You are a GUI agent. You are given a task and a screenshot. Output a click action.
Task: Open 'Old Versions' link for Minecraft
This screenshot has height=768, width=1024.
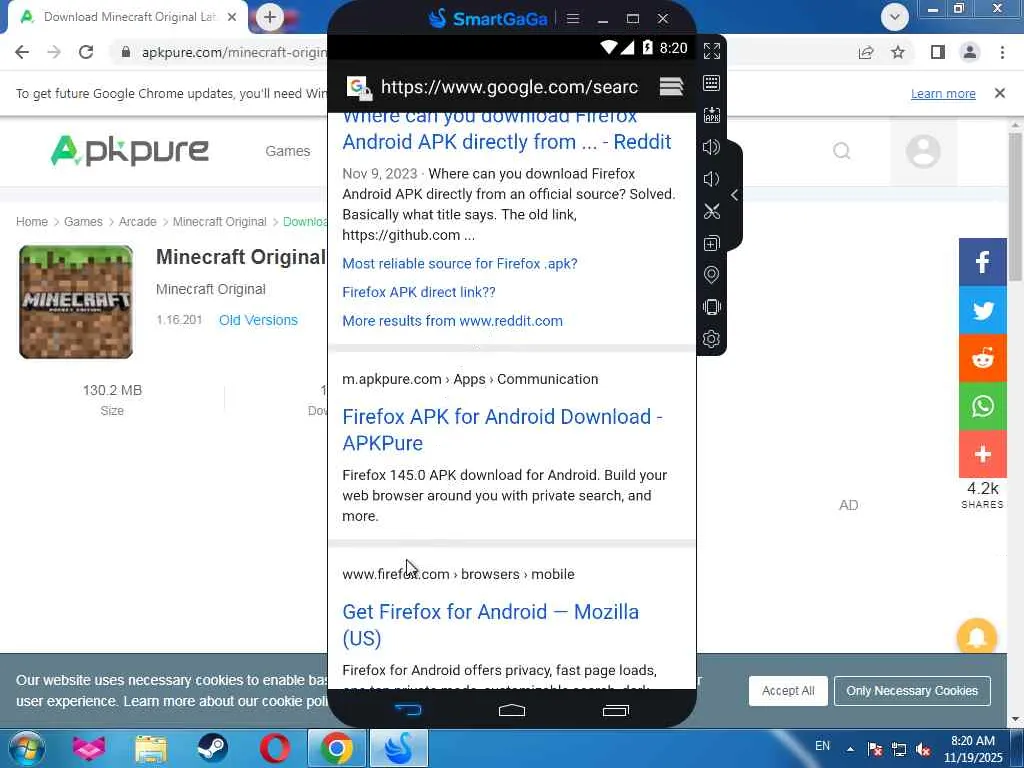point(258,320)
